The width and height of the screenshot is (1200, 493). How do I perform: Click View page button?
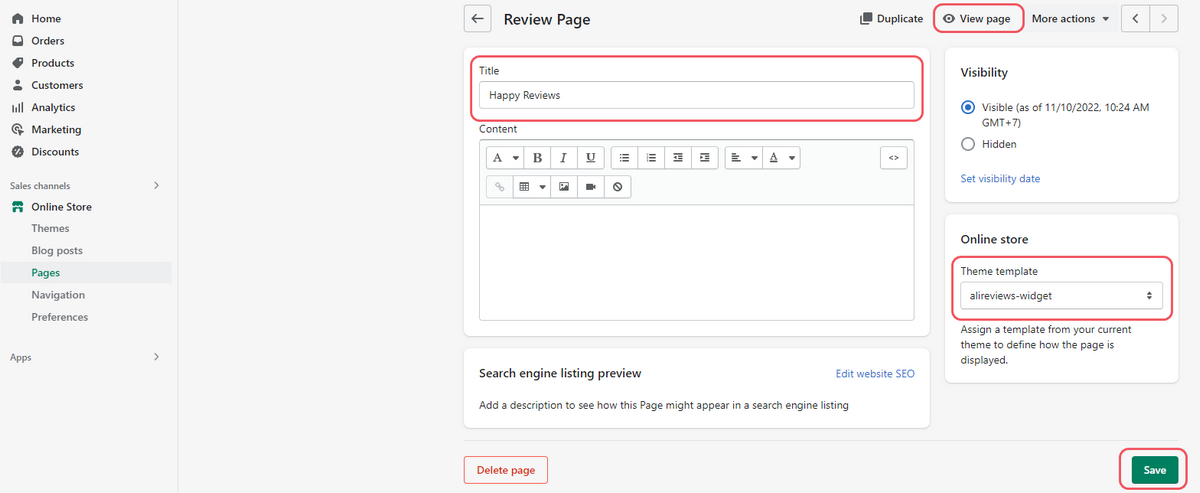(978, 19)
